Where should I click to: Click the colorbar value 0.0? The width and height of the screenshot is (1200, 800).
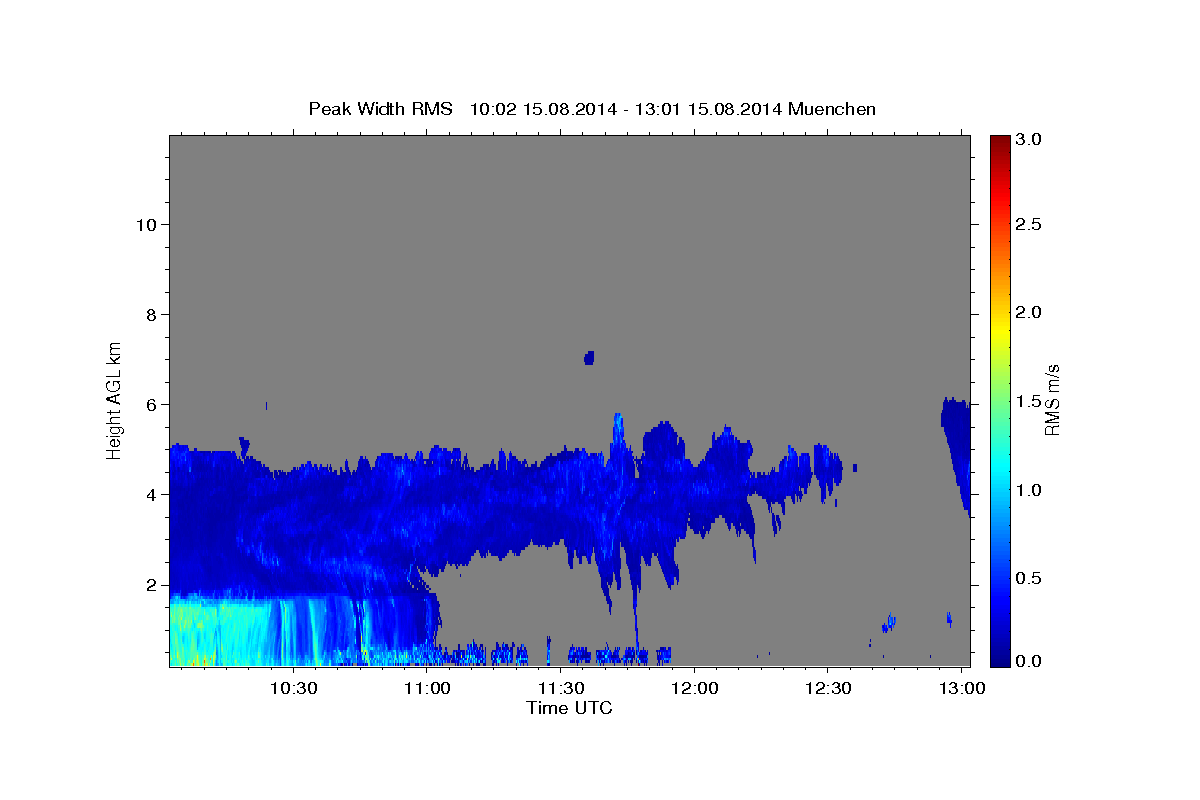1030,661
